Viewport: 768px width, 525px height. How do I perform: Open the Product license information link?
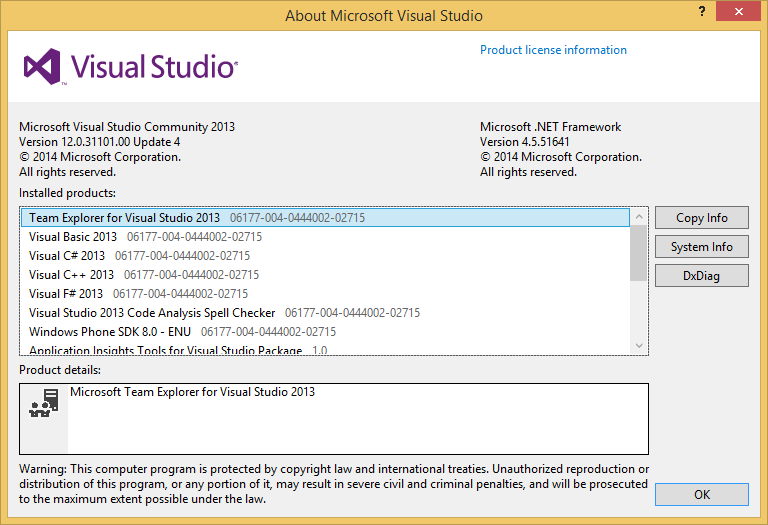pyautogui.click(x=553, y=50)
